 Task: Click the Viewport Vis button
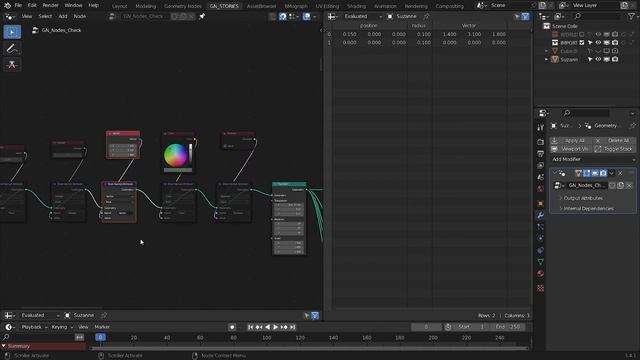click(570, 149)
